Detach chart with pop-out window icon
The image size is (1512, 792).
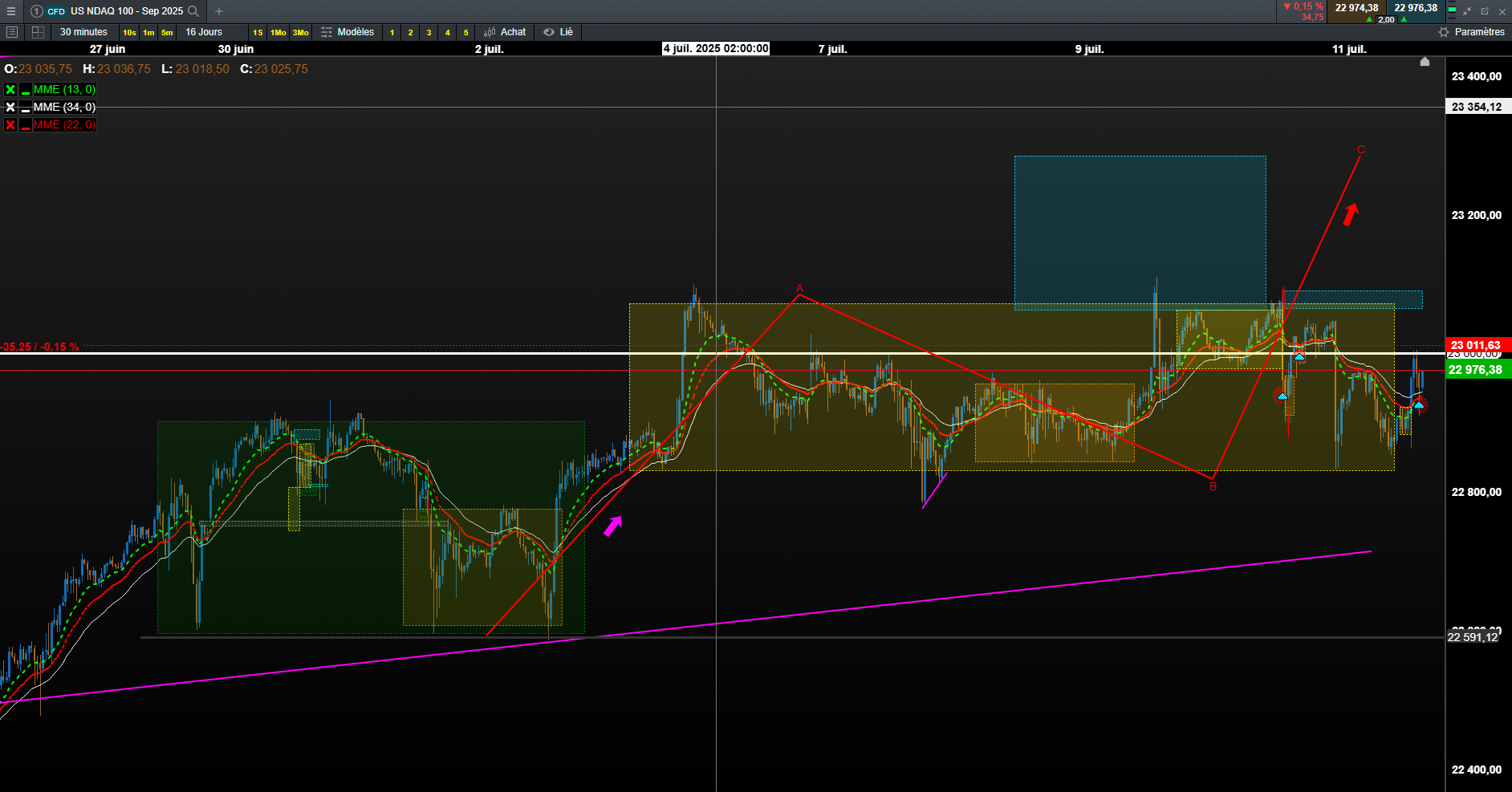coord(1485,11)
